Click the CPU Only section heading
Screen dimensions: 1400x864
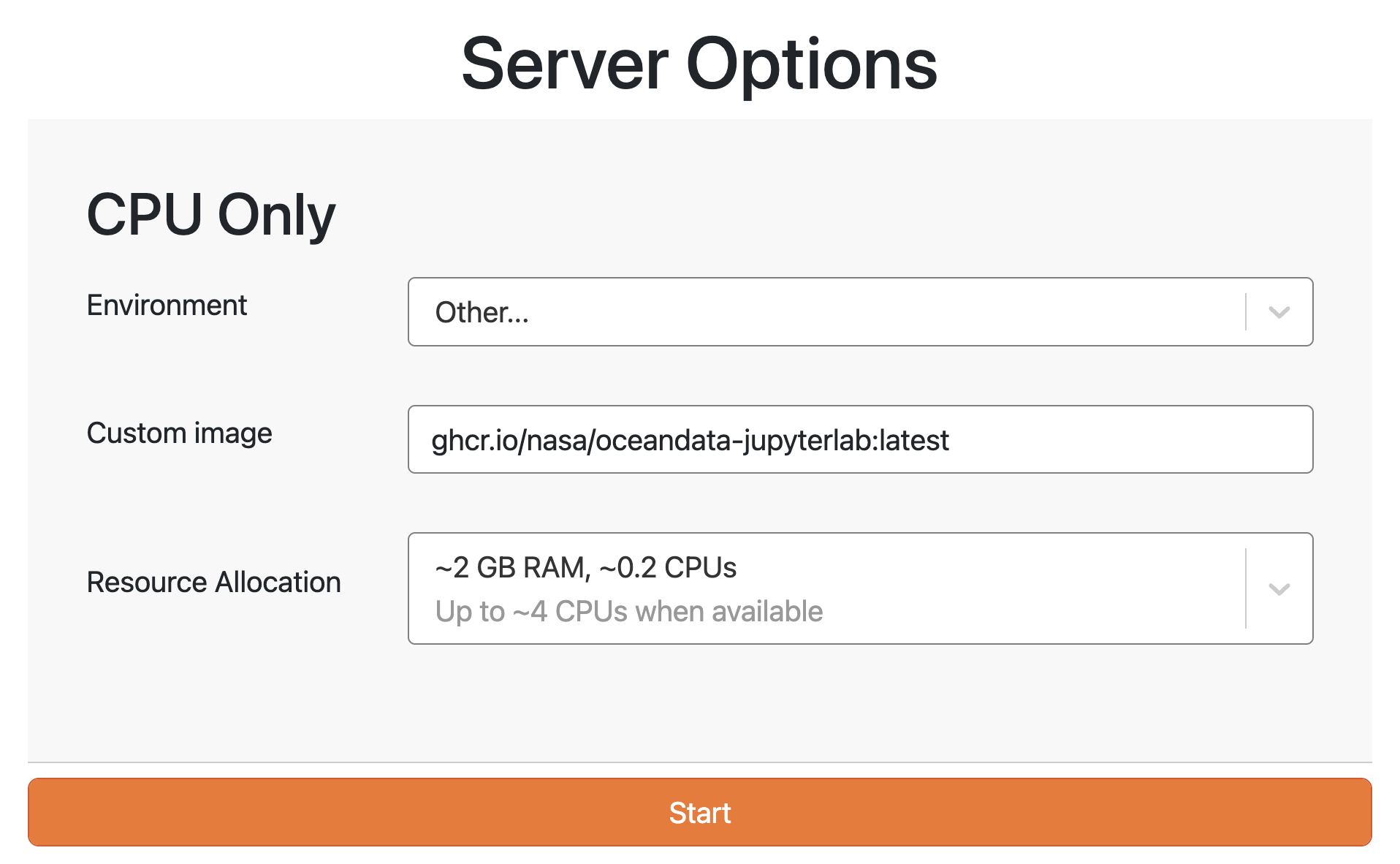[210, 215]
